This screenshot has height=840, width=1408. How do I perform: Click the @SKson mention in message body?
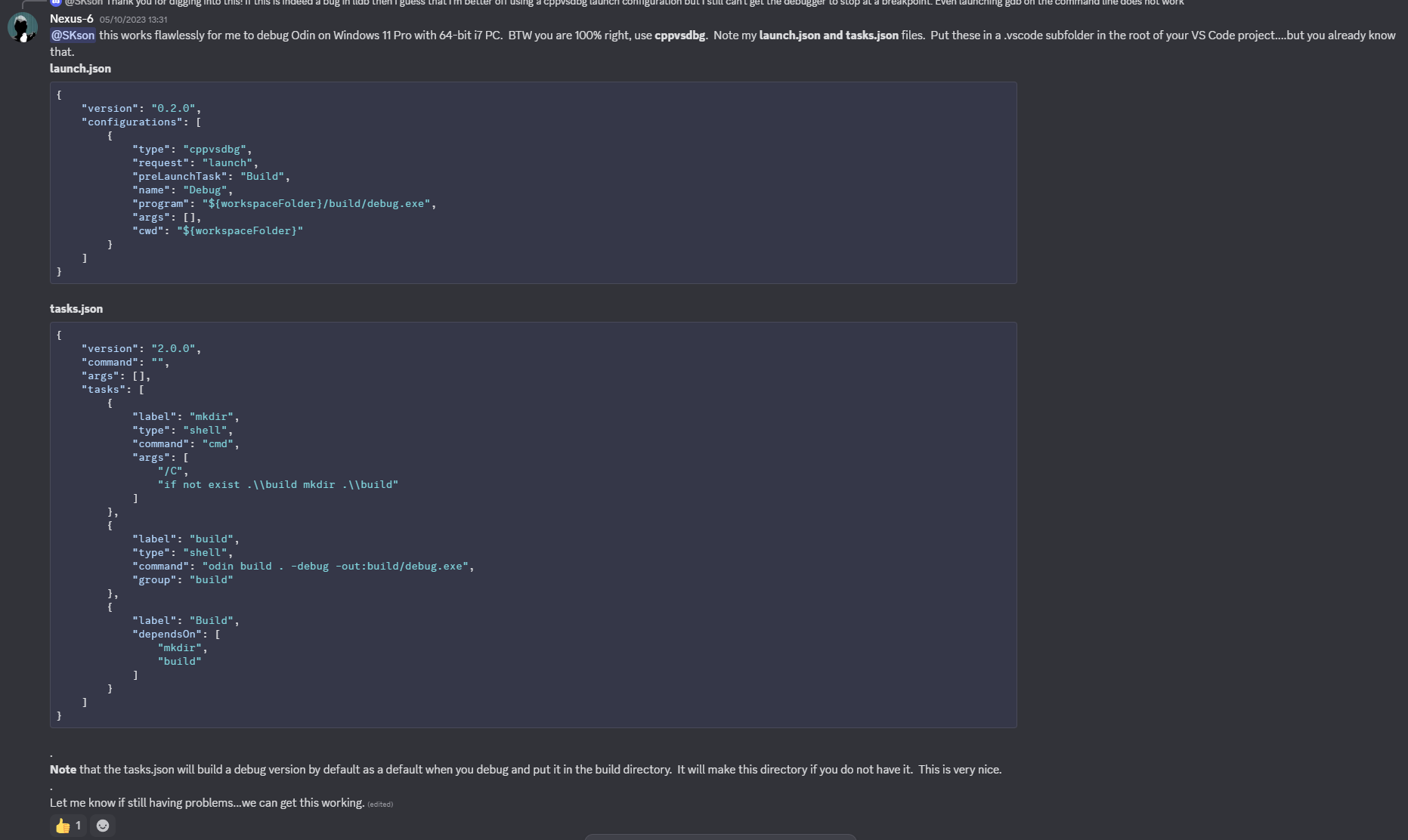(x=73, y=36)
